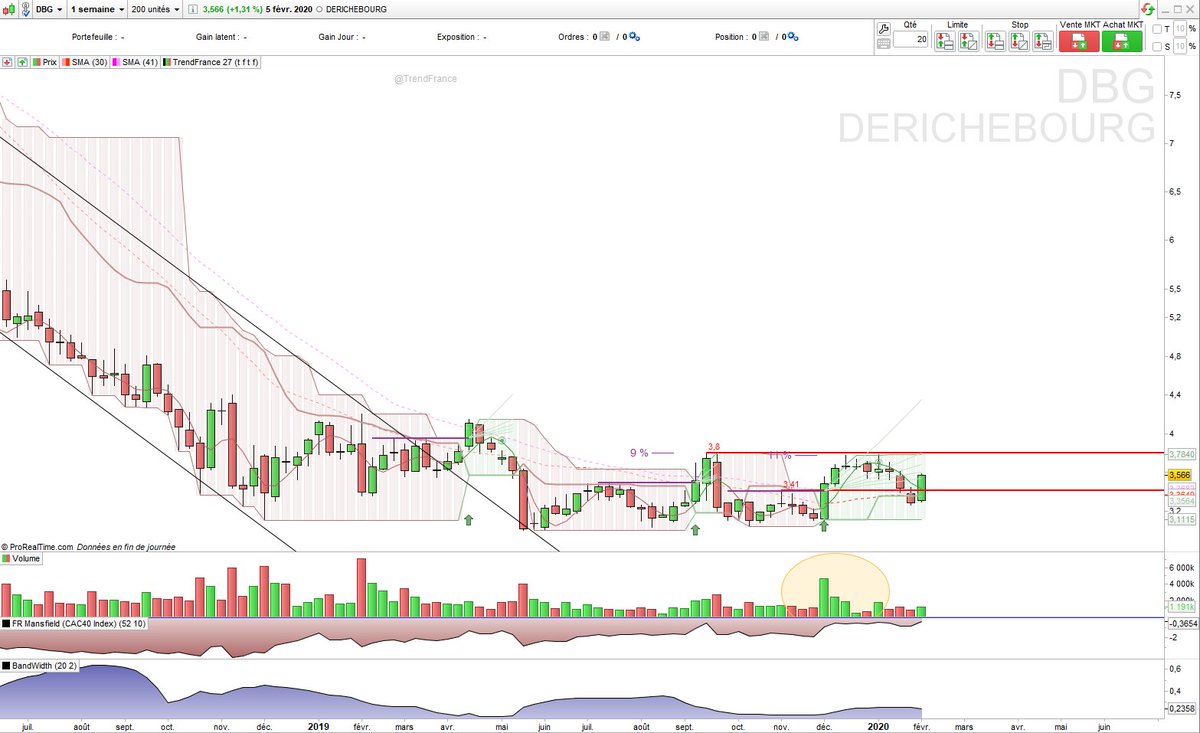Click the first Limite order icon

(x=944, y=41)
